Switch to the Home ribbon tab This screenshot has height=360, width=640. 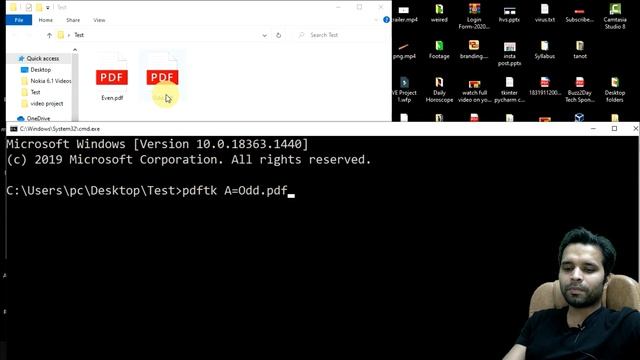click(x=46, y=20)
